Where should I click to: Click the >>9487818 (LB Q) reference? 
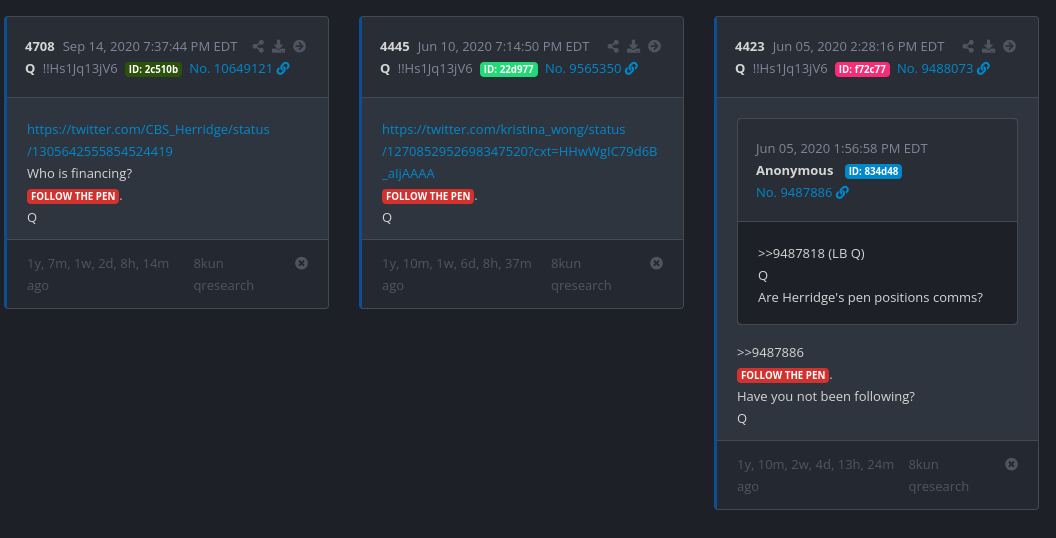coord(811,254)
